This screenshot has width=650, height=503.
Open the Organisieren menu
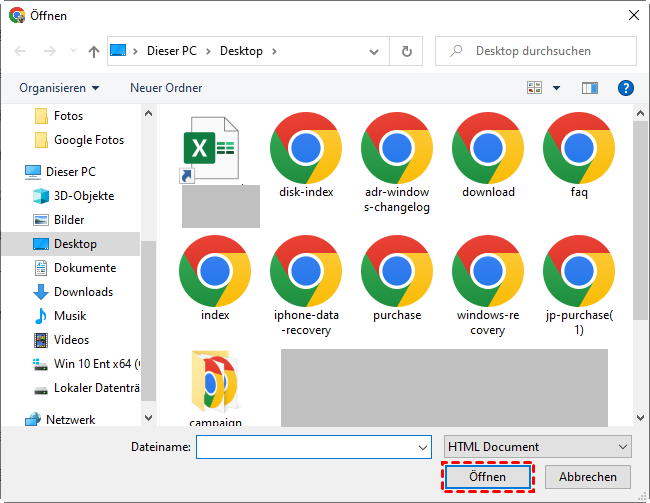[59, 88]
